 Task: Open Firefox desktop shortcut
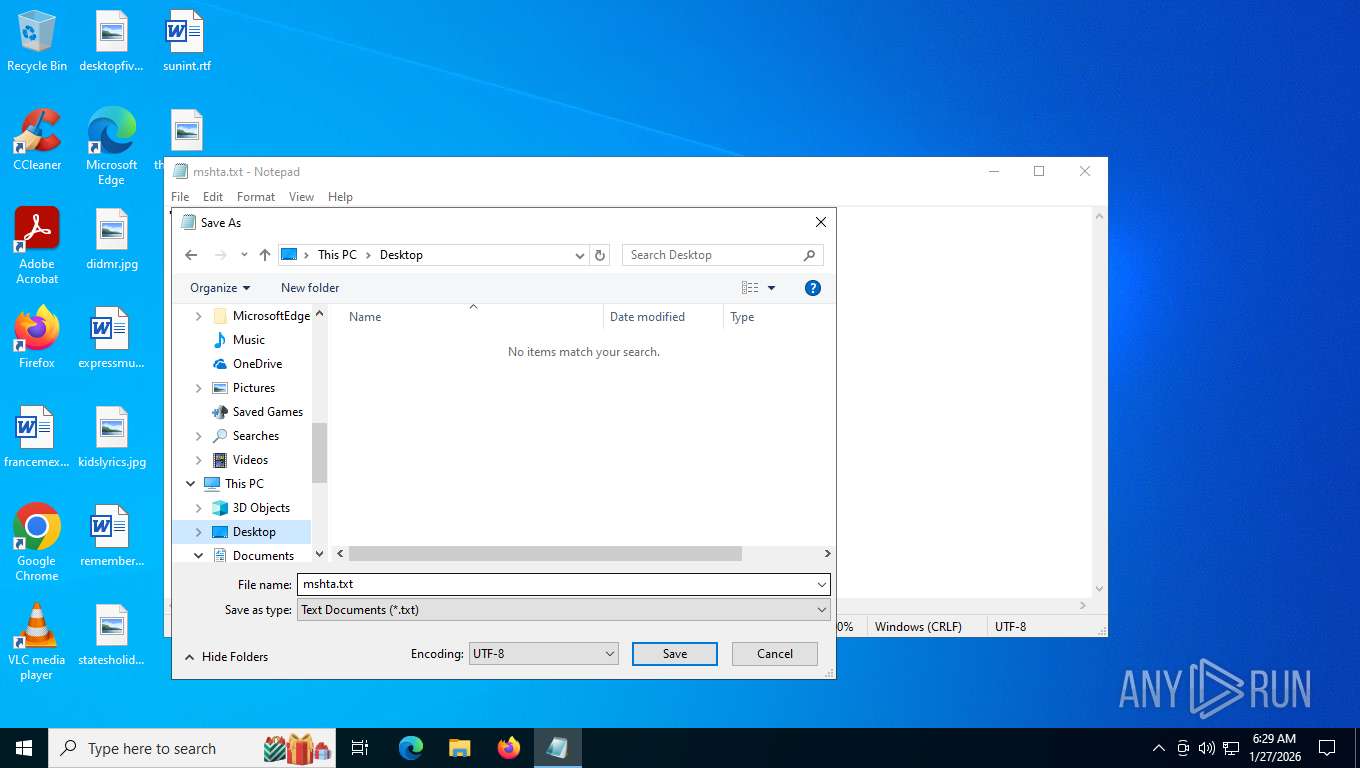(x=37, y=338)
